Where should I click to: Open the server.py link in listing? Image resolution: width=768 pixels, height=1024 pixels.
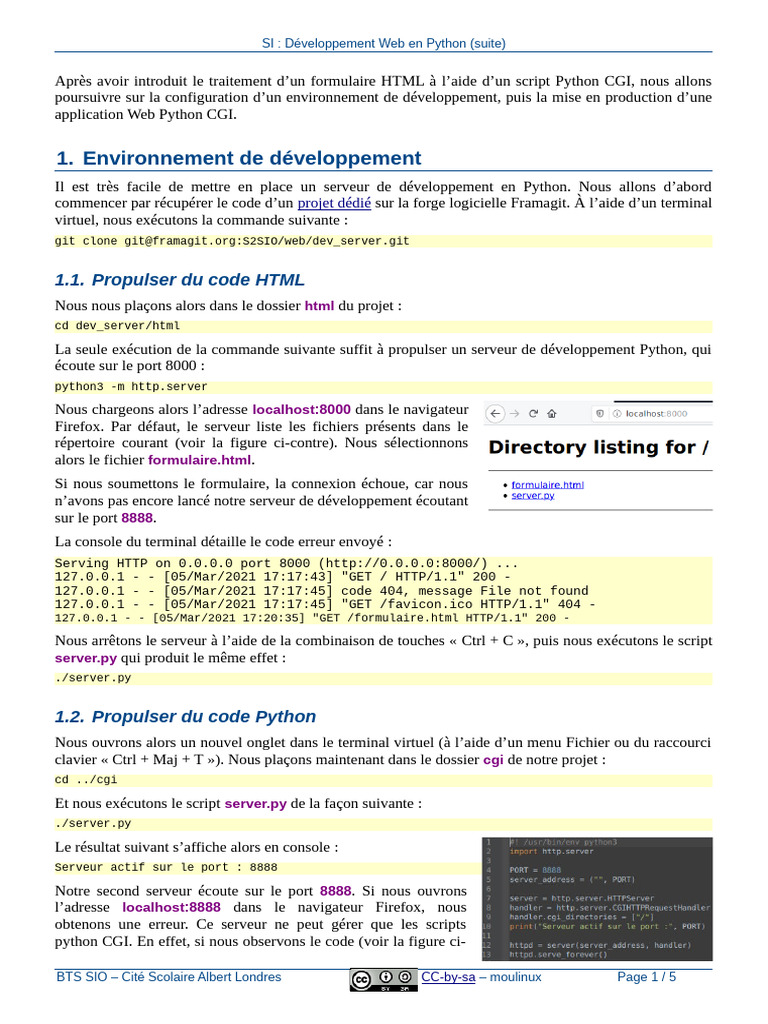coord(533,496)
